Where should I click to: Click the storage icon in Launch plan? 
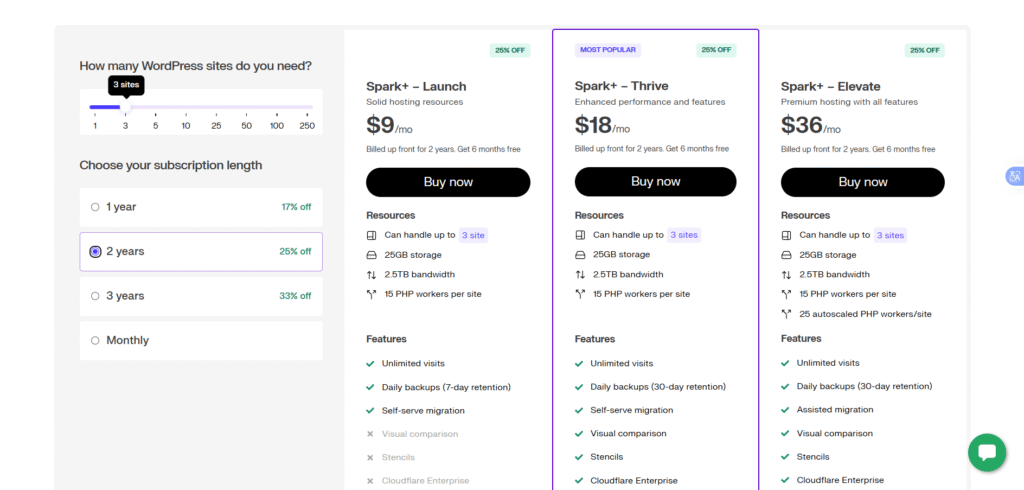point(371,255)
